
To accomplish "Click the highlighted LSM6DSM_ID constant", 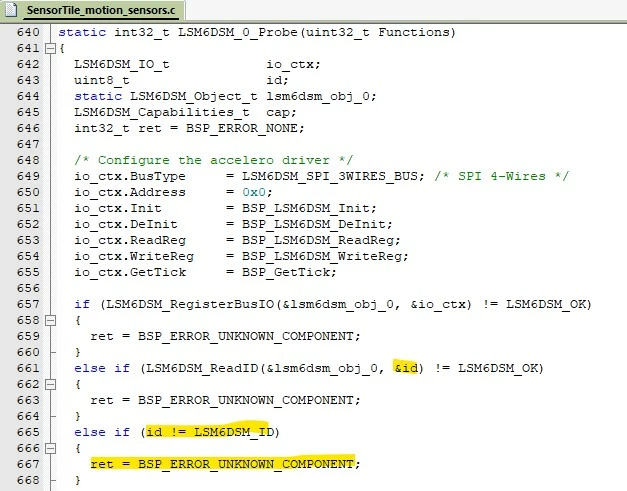I will [234, 432].
